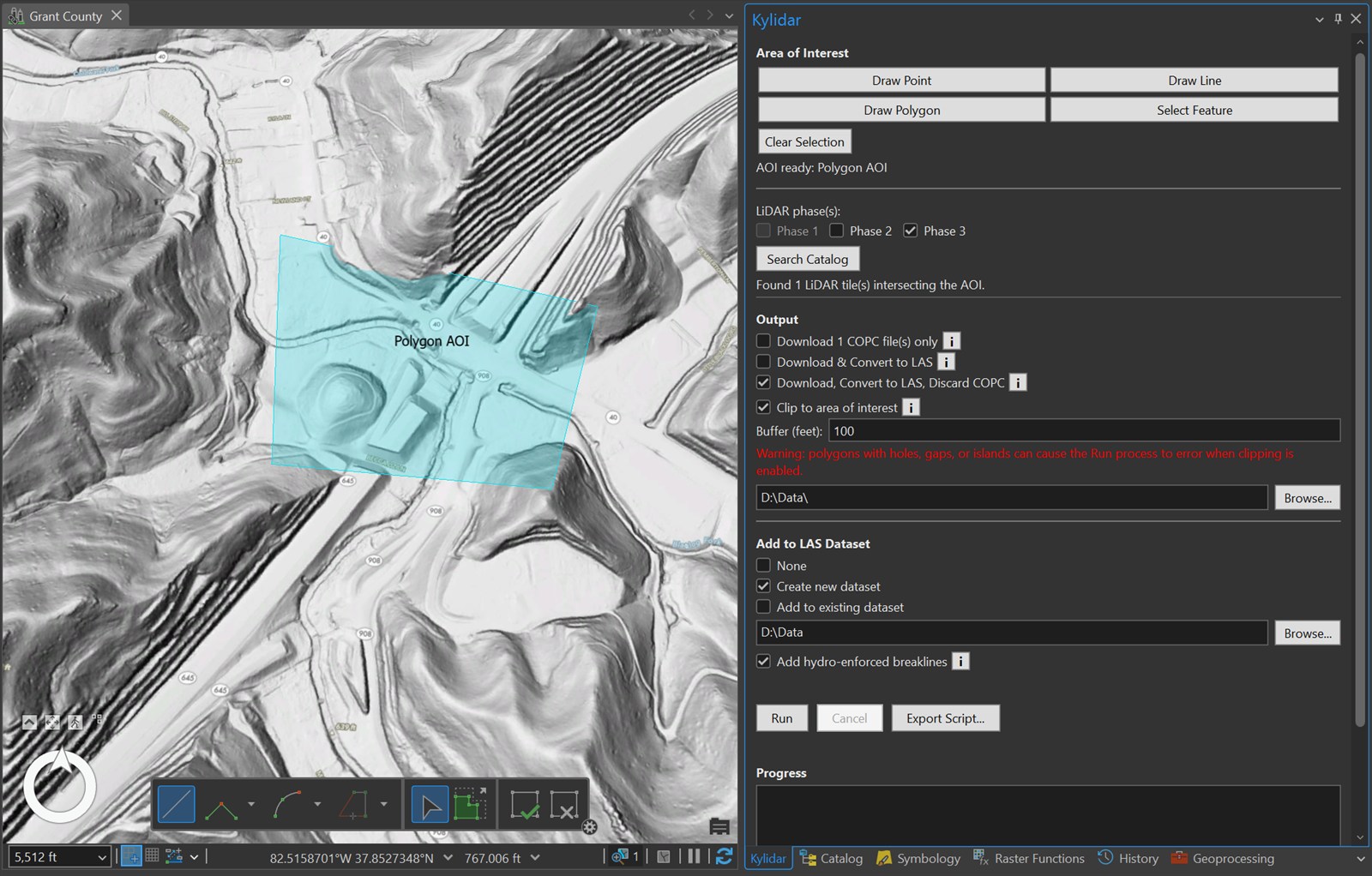Expand arc segment tool options arrow
The image size is (1372, 876).
(317, 805)
